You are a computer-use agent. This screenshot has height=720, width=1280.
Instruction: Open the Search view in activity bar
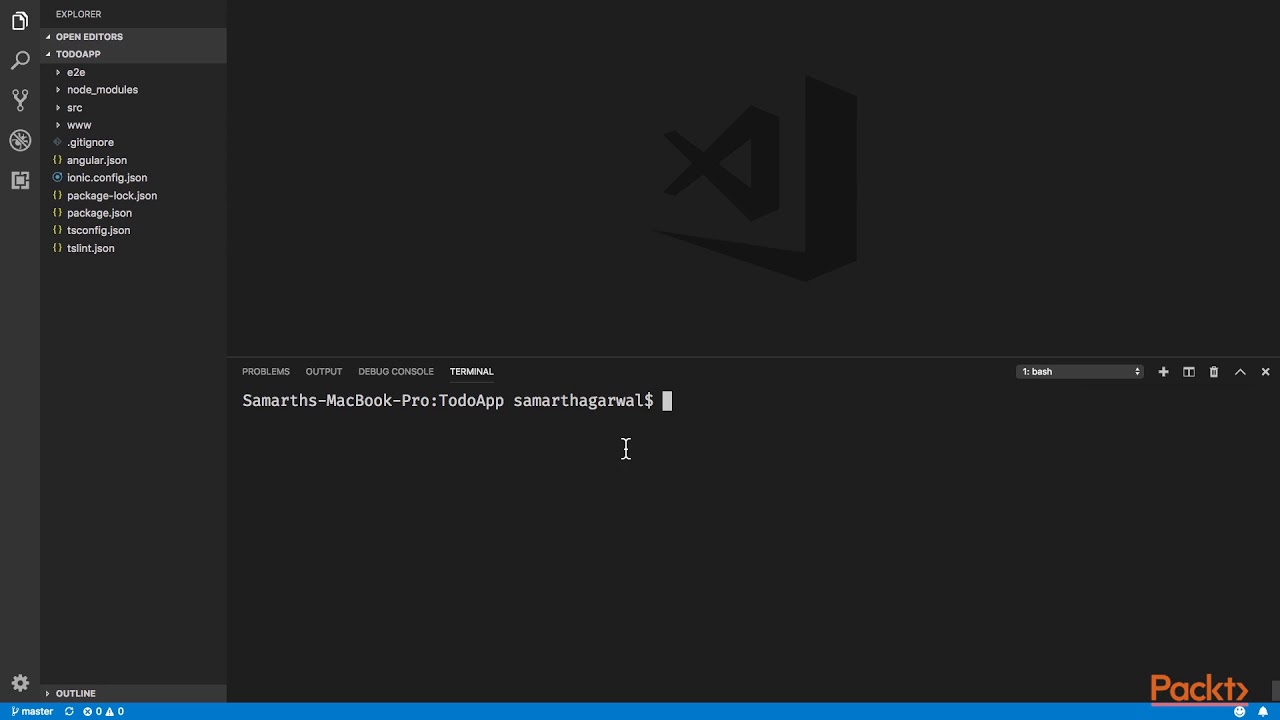20,61
